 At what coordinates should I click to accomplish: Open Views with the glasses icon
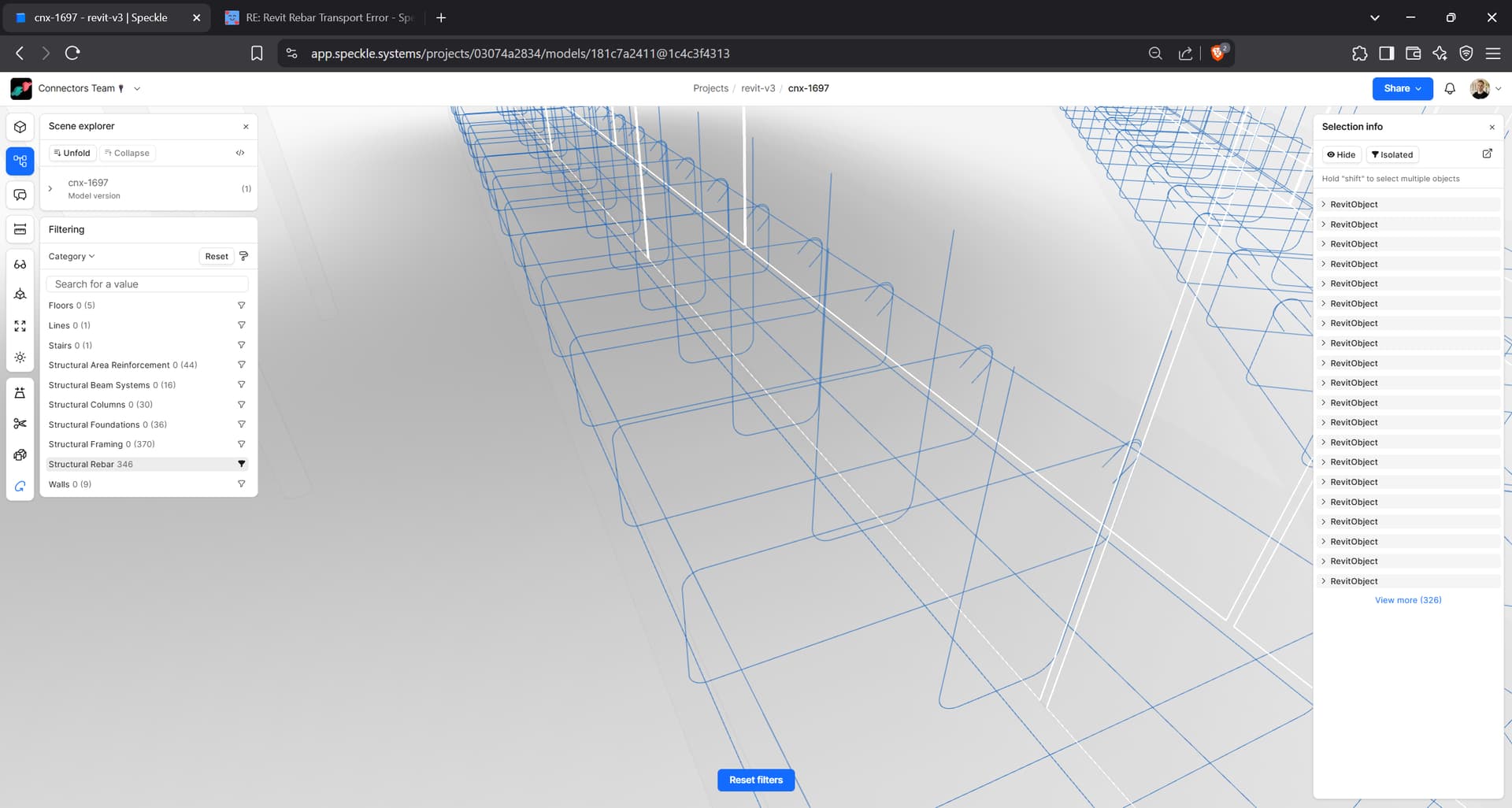20,265
